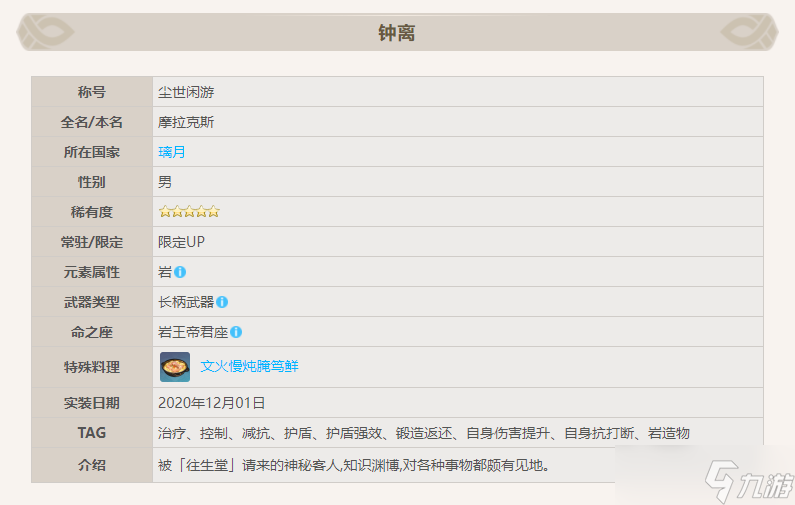
Task: Click the five-star rarity rating
Action: (x=189, y=212)
